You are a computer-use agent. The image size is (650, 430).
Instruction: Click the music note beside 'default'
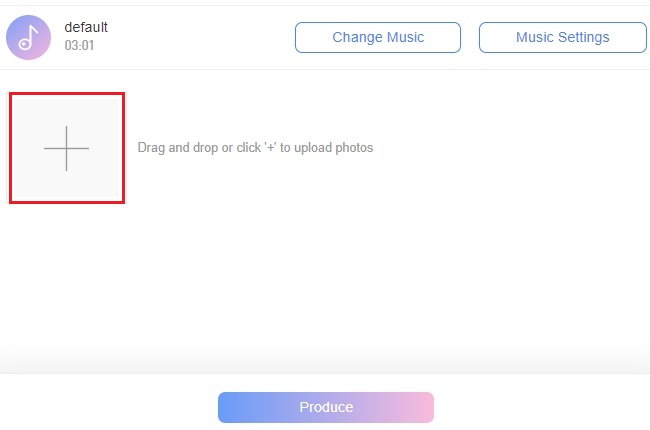pyautogui.click(x=28, y=37)
